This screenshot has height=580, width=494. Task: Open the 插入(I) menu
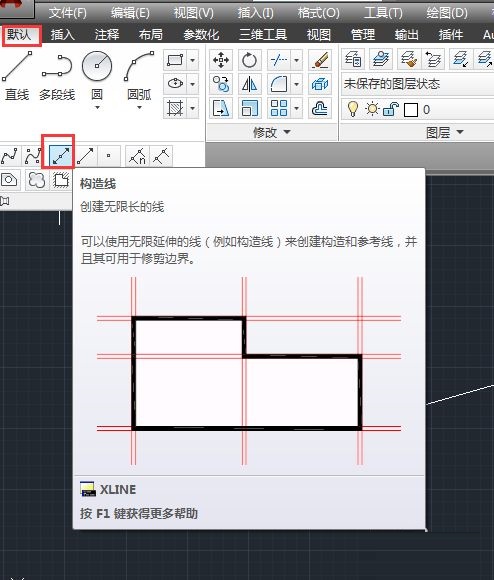click(256, 13)
